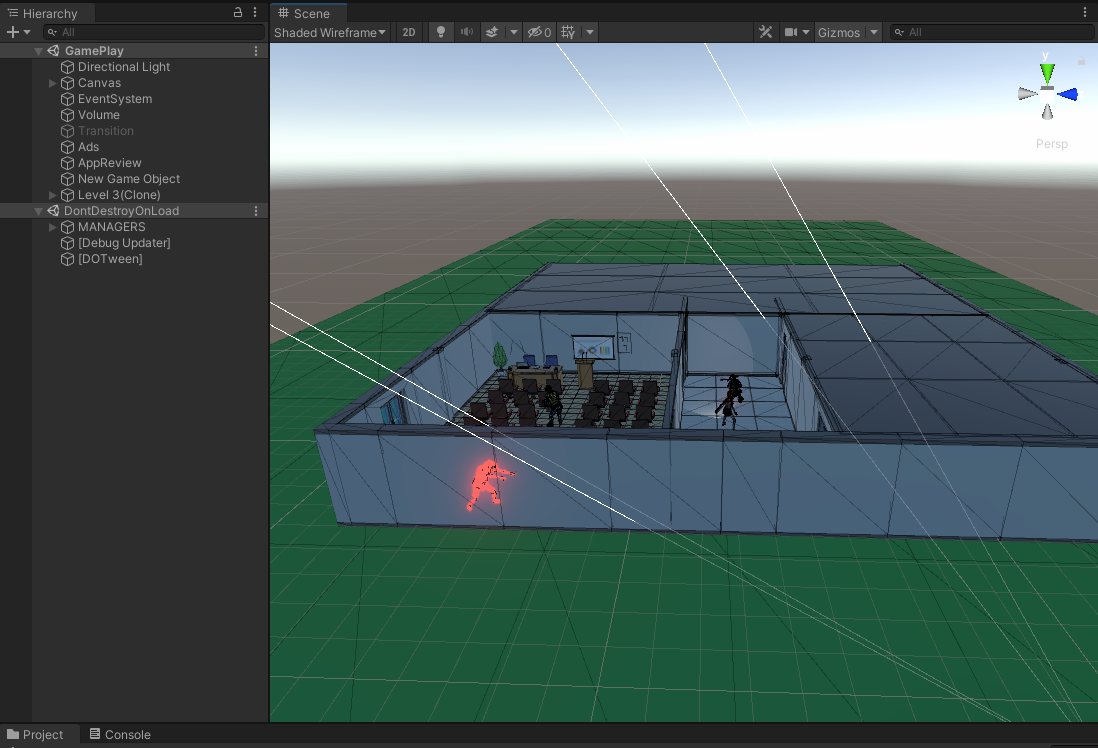Click Unity scene icon beside DontDestroyOnLoad

coord(53,211)
